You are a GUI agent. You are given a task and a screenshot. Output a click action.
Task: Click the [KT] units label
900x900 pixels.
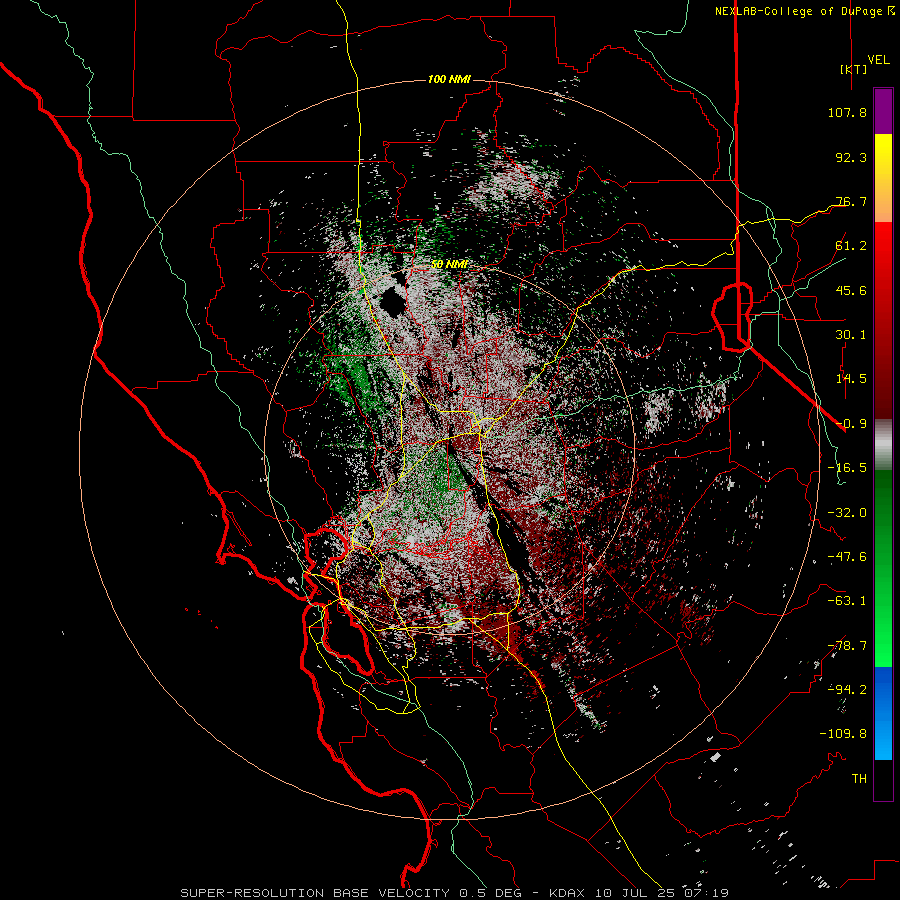click(x=854, y=69)
